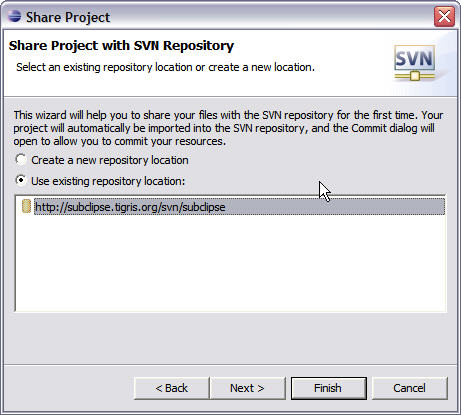Click the Share Project title bar text

(68, 17)
